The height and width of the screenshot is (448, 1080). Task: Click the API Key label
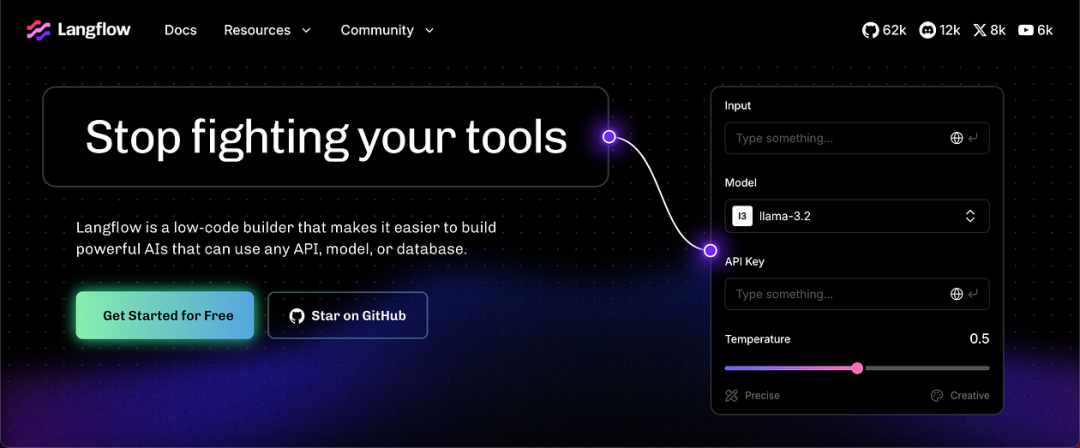click(x=745, y=262)
